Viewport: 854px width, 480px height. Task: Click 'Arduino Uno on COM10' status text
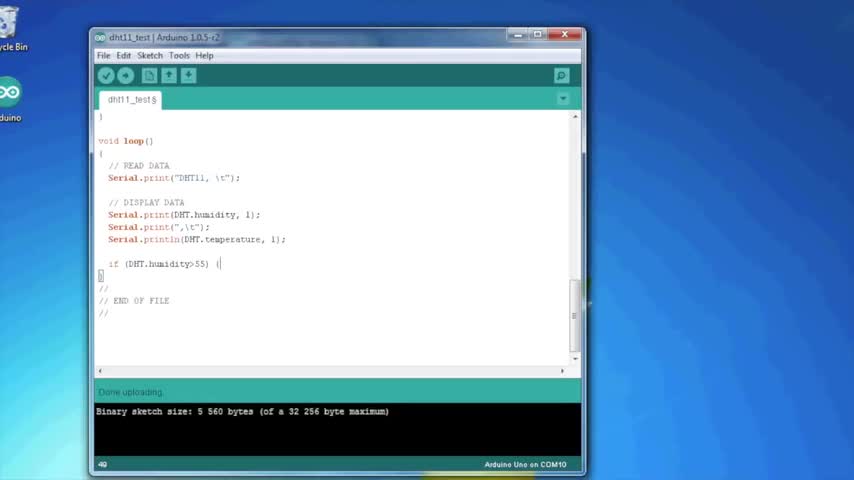pos(526,465)
